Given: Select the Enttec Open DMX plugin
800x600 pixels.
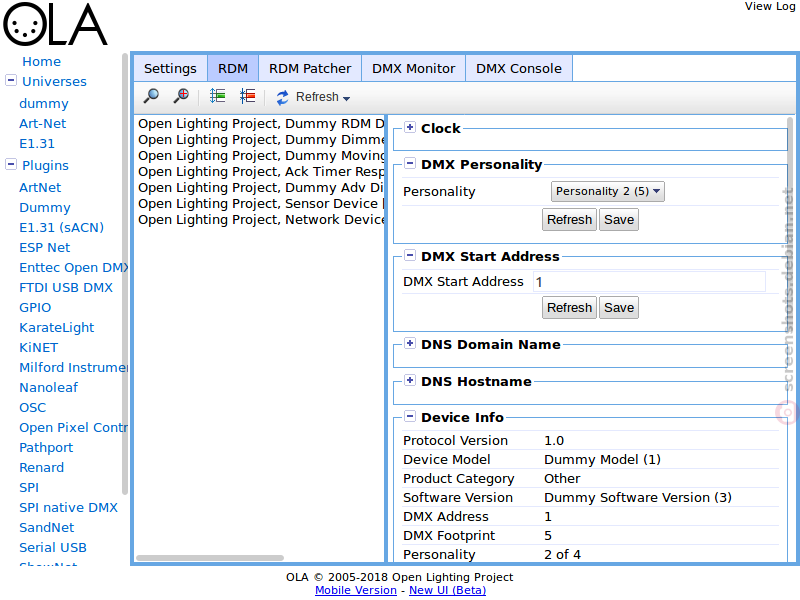Looking at the screenshot, I should [x=73, y=268].
